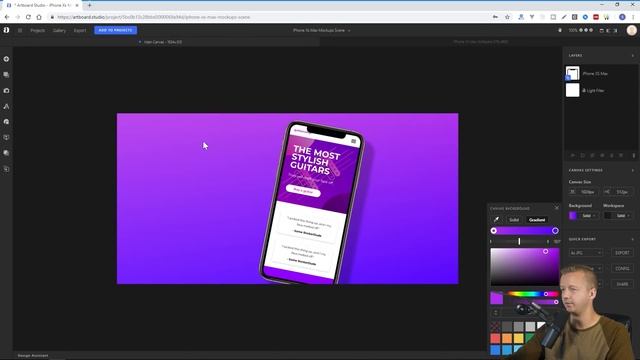Pick the orange preset swatch
Screen dimensions: 640x360
pos(507,338)
